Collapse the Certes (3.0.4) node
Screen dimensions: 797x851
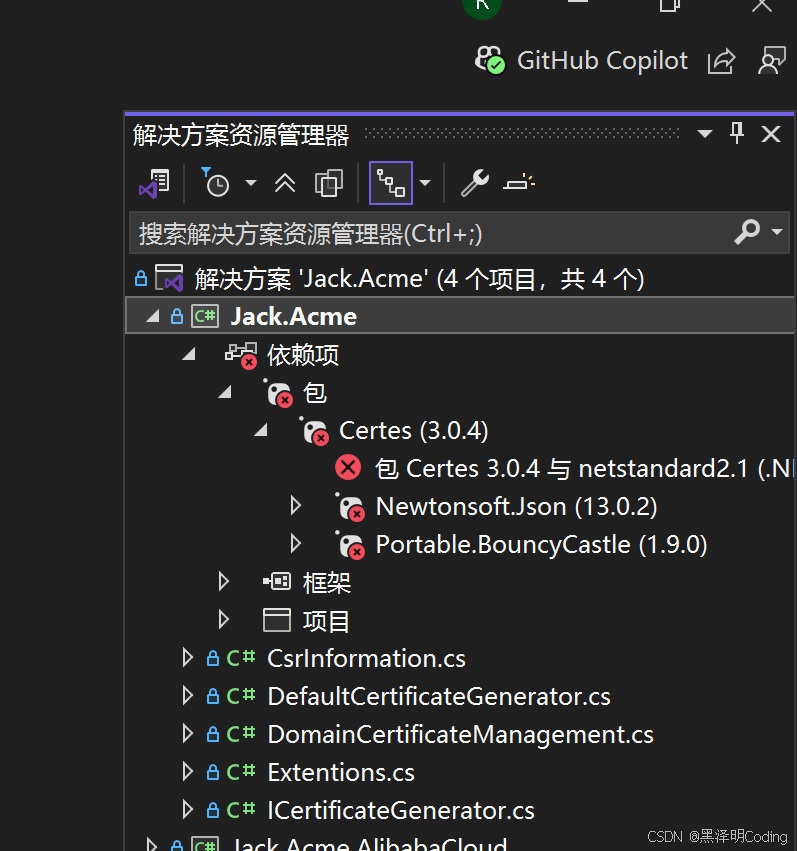point(261,430)
